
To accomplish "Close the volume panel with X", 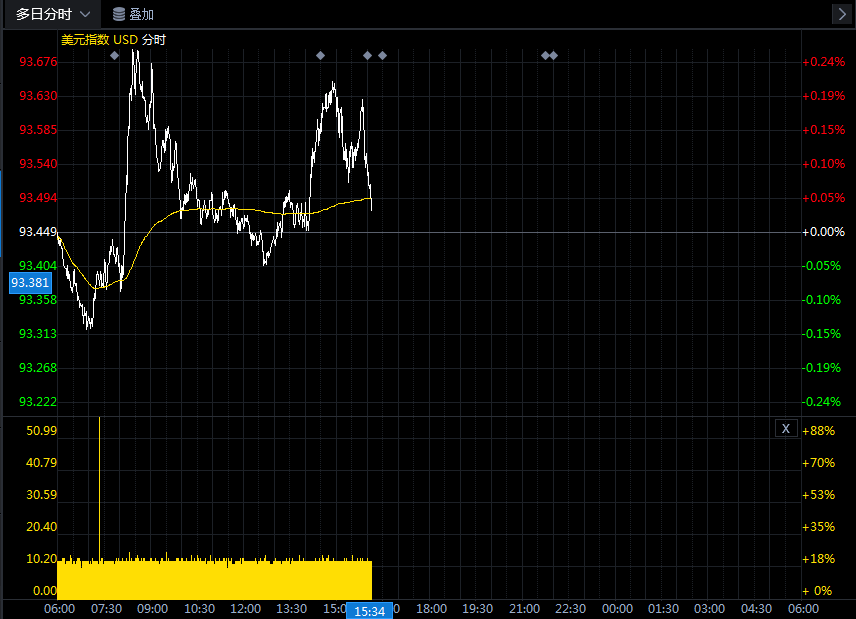I will coord(786,429).
